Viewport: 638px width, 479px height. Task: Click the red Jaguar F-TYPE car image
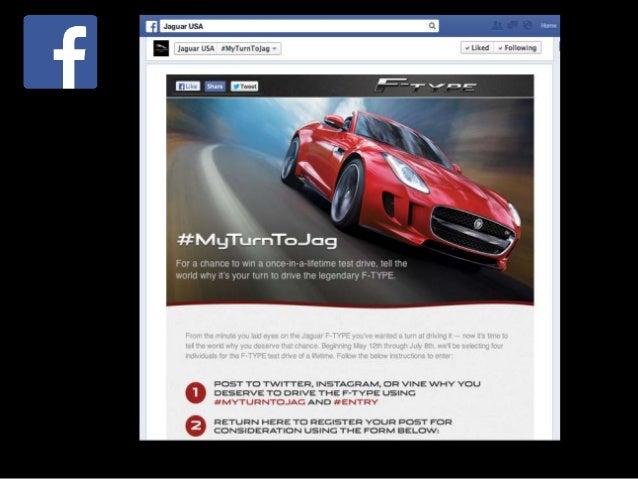point(401,188)
